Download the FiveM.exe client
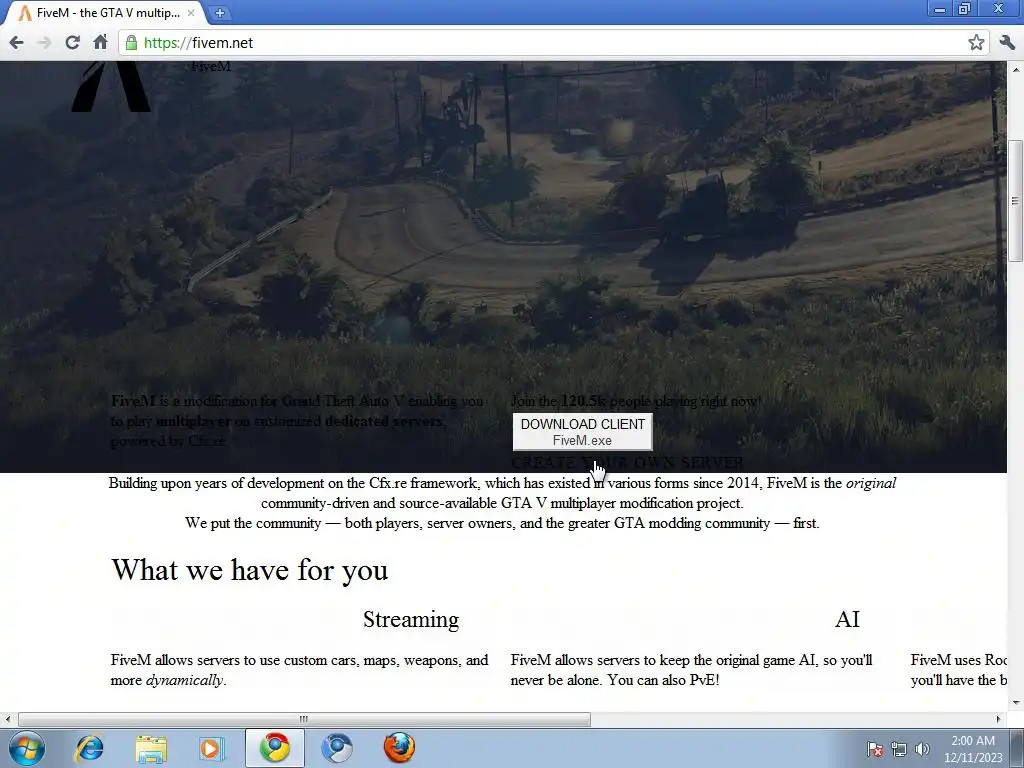The height and width of the screenshot is (768, 1024). coord(583,432)
